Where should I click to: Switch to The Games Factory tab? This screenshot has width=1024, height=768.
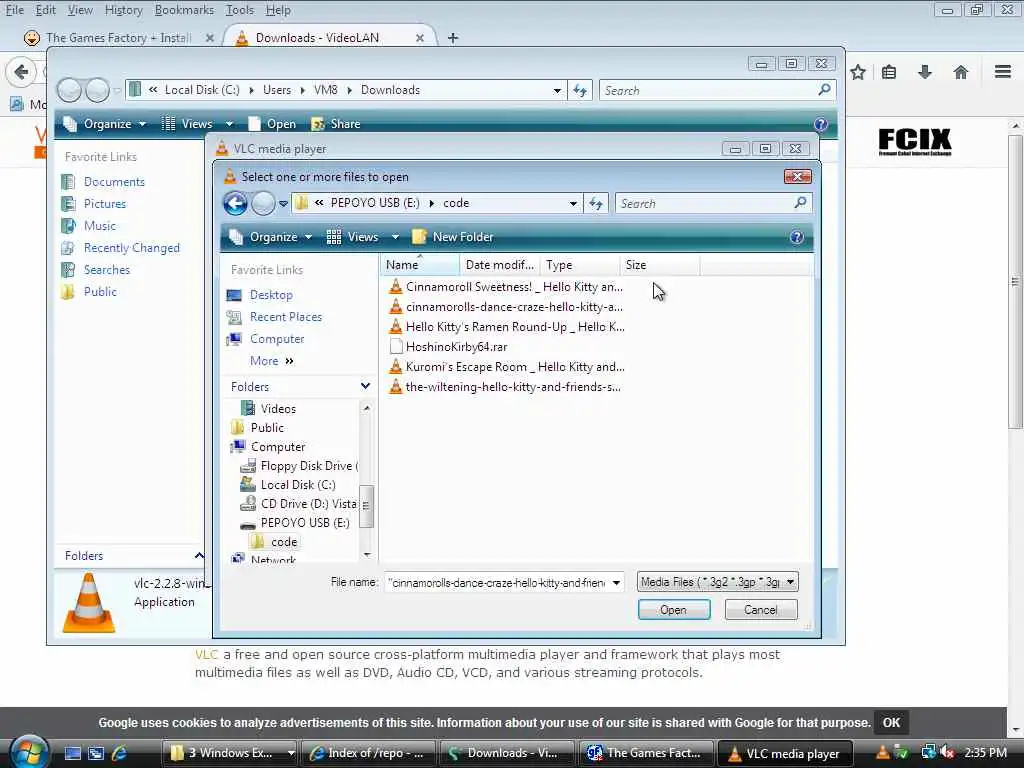[x=118, y=38]
